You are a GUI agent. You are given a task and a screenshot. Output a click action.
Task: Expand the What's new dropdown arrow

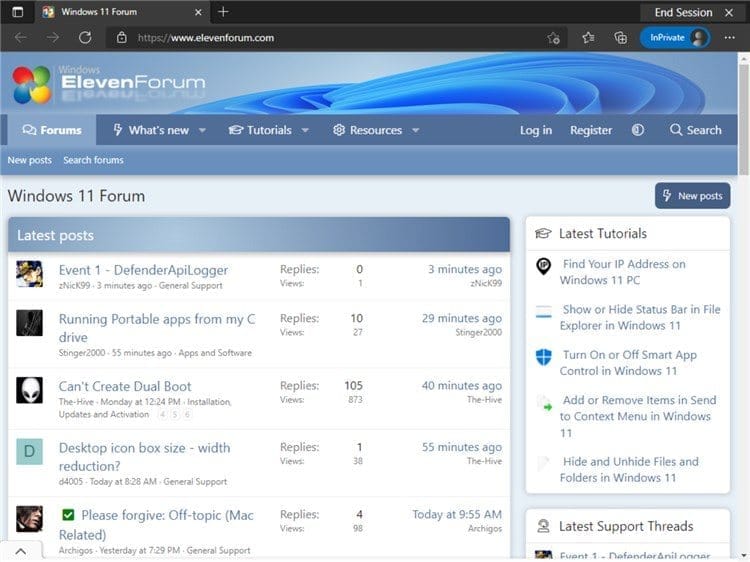click(x=202, y=130)
